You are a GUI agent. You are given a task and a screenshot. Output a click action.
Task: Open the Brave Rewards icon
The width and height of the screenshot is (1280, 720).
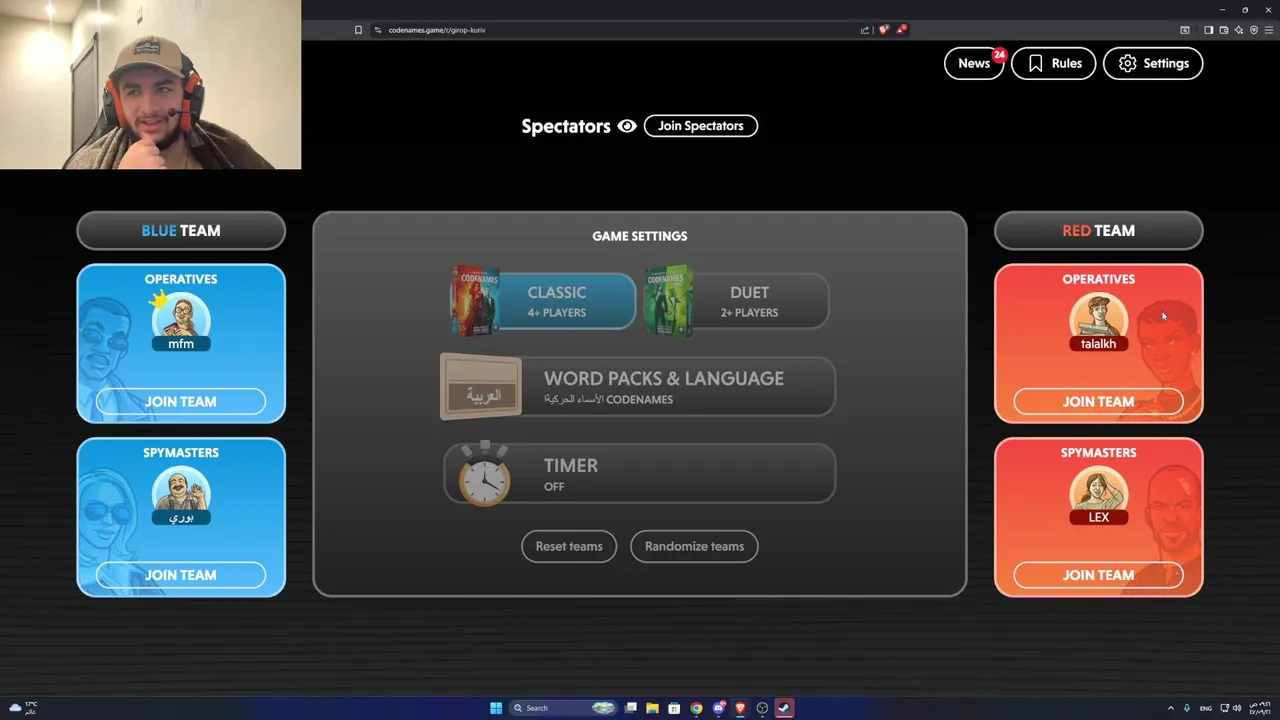click(x=901, y=29)
